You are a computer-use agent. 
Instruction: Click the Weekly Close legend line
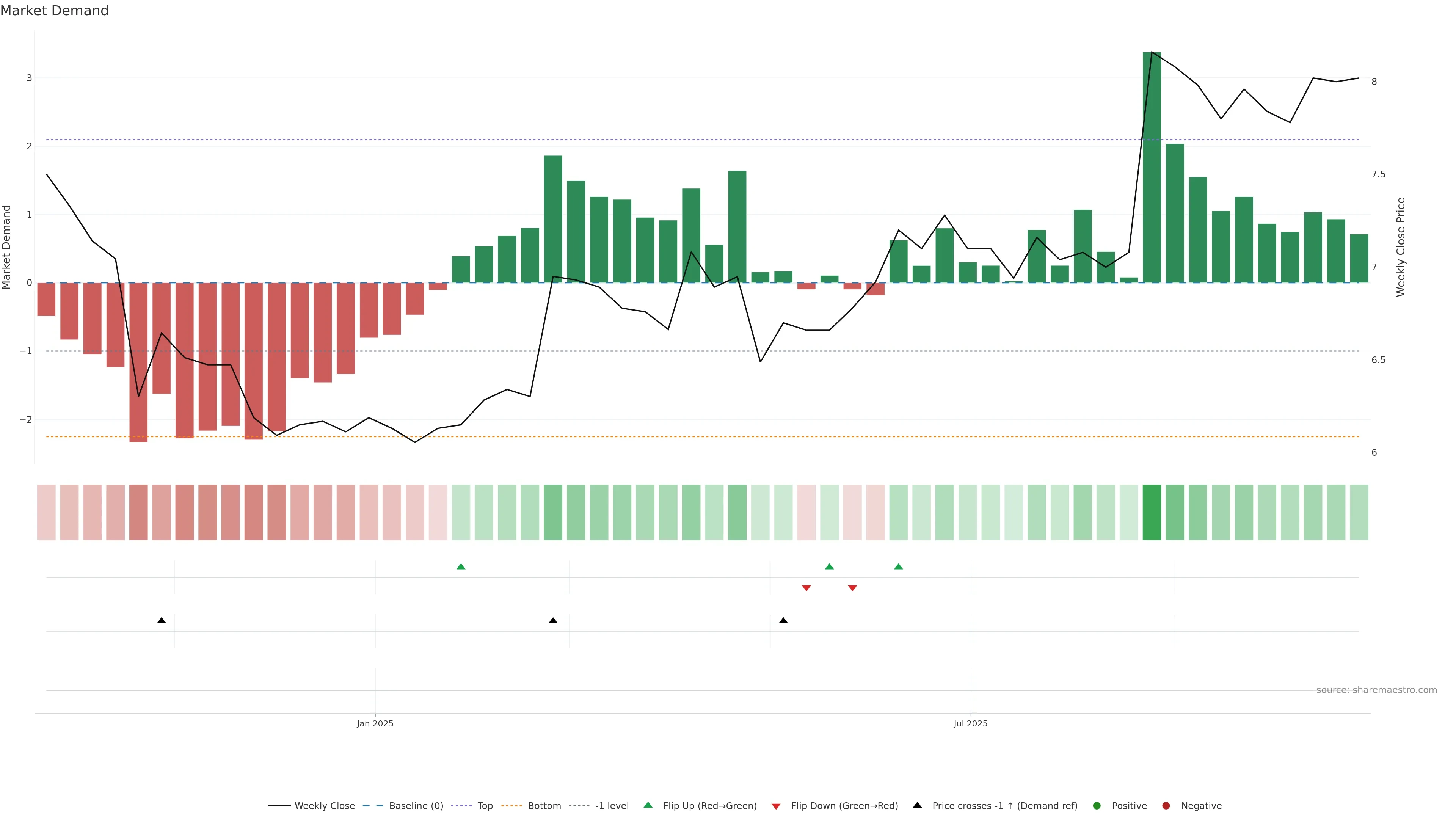pyautogui.click(x=279, y=806)
